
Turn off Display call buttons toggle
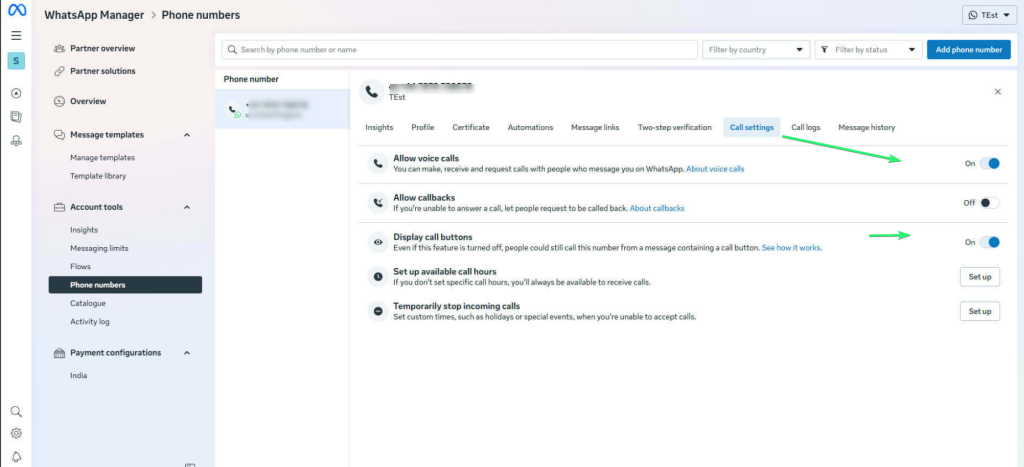coord(988,242)
